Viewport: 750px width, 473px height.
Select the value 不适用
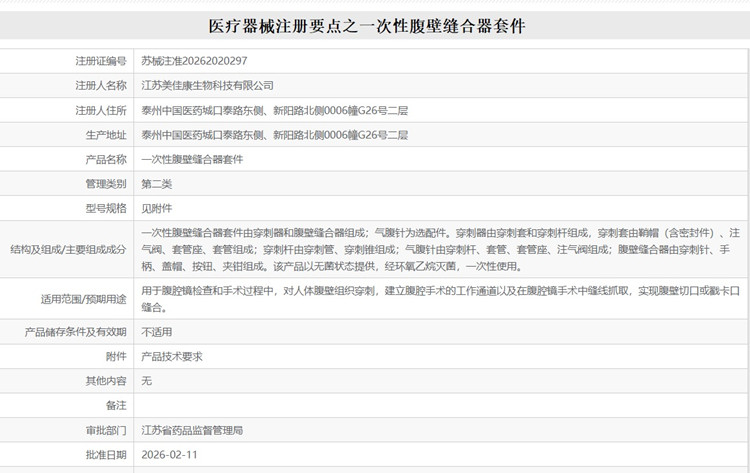[x=156, y=332]
